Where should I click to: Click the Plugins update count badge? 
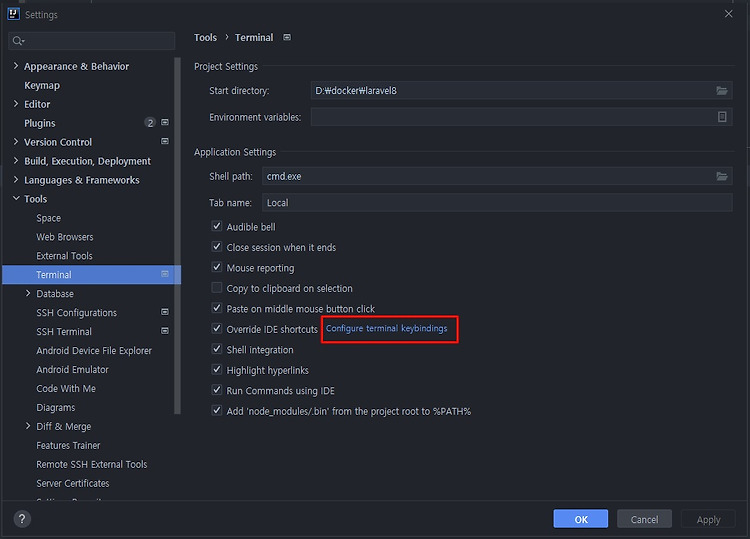click(150, 123)
